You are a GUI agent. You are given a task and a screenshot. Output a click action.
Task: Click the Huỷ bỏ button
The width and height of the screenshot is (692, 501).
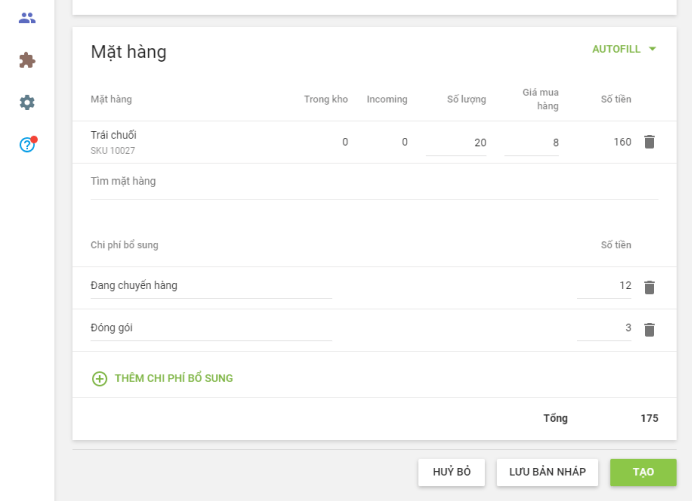451,472
